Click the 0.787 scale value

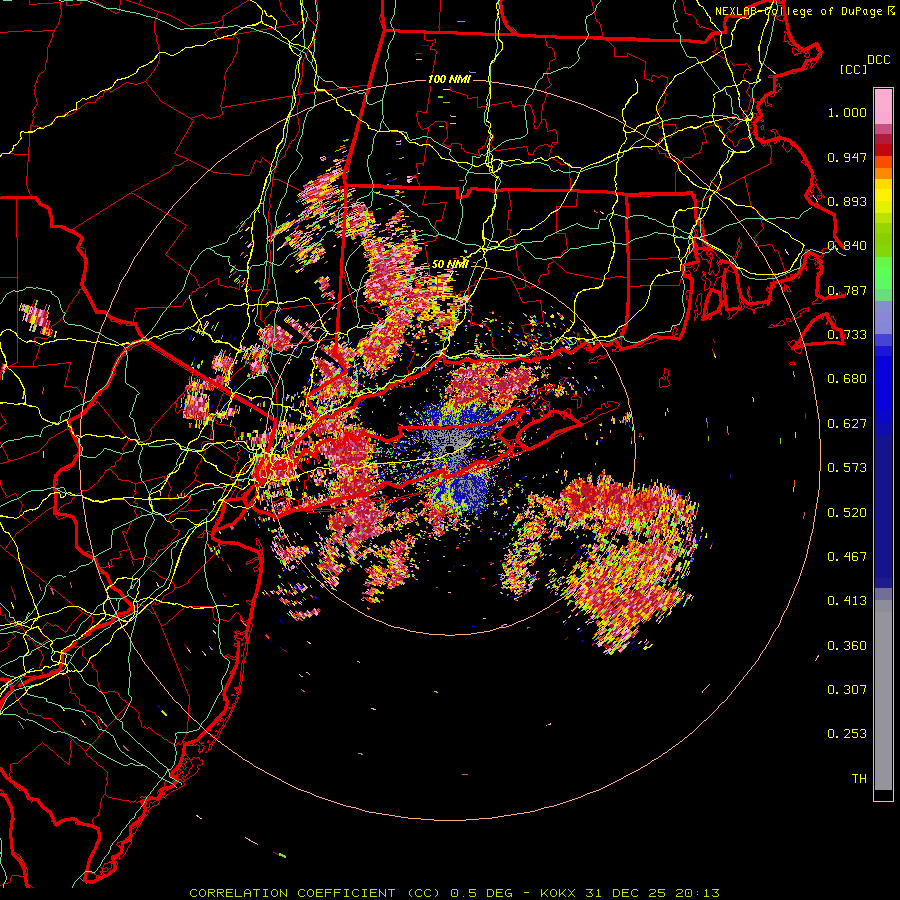(847, 290)
